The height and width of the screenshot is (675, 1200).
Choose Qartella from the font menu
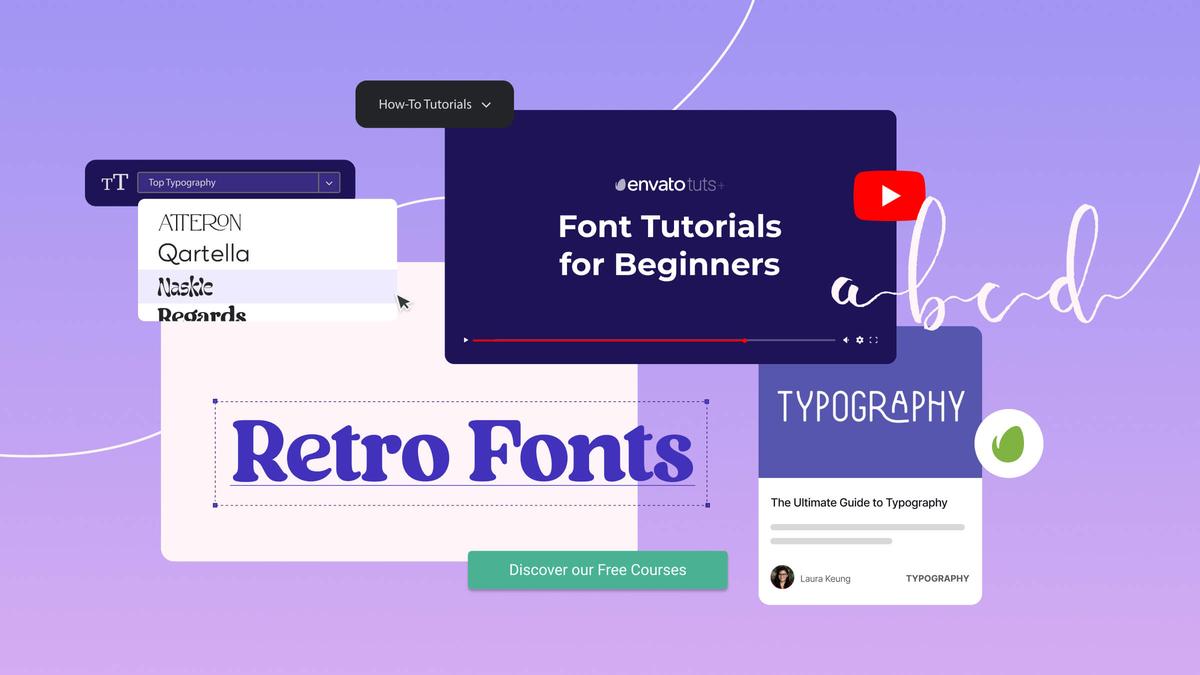pos(202,254)
